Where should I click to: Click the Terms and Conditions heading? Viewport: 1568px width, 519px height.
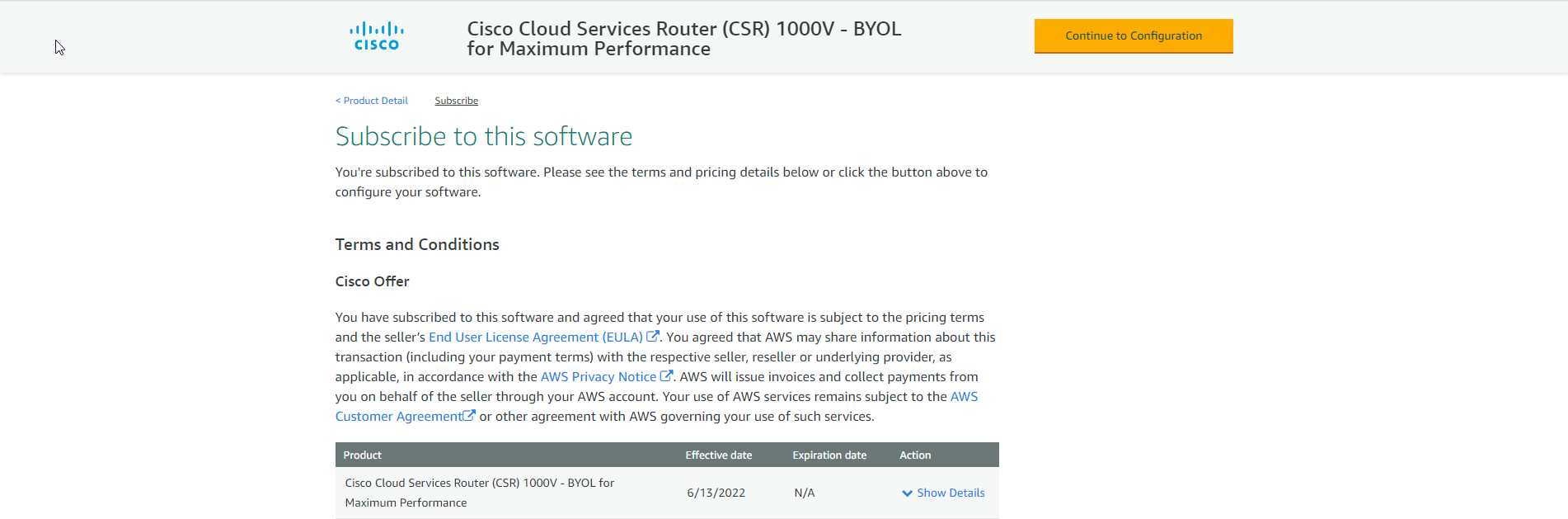tap(417, 245)
